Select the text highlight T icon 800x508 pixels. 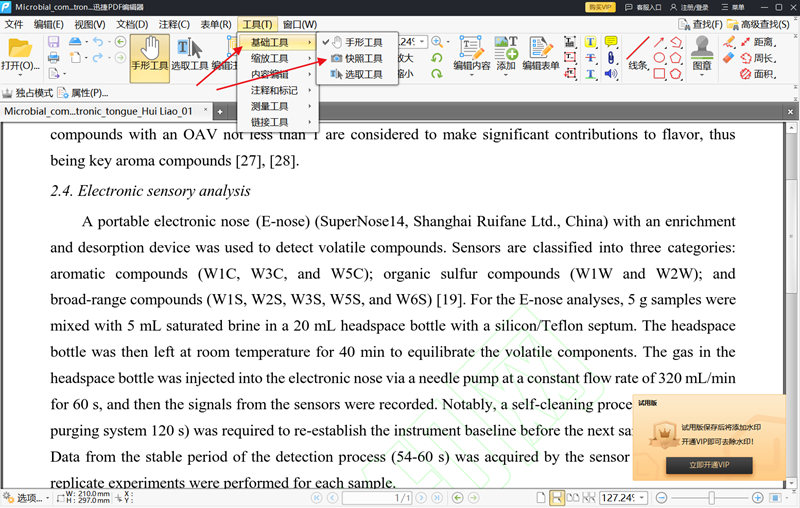[590, 42]
